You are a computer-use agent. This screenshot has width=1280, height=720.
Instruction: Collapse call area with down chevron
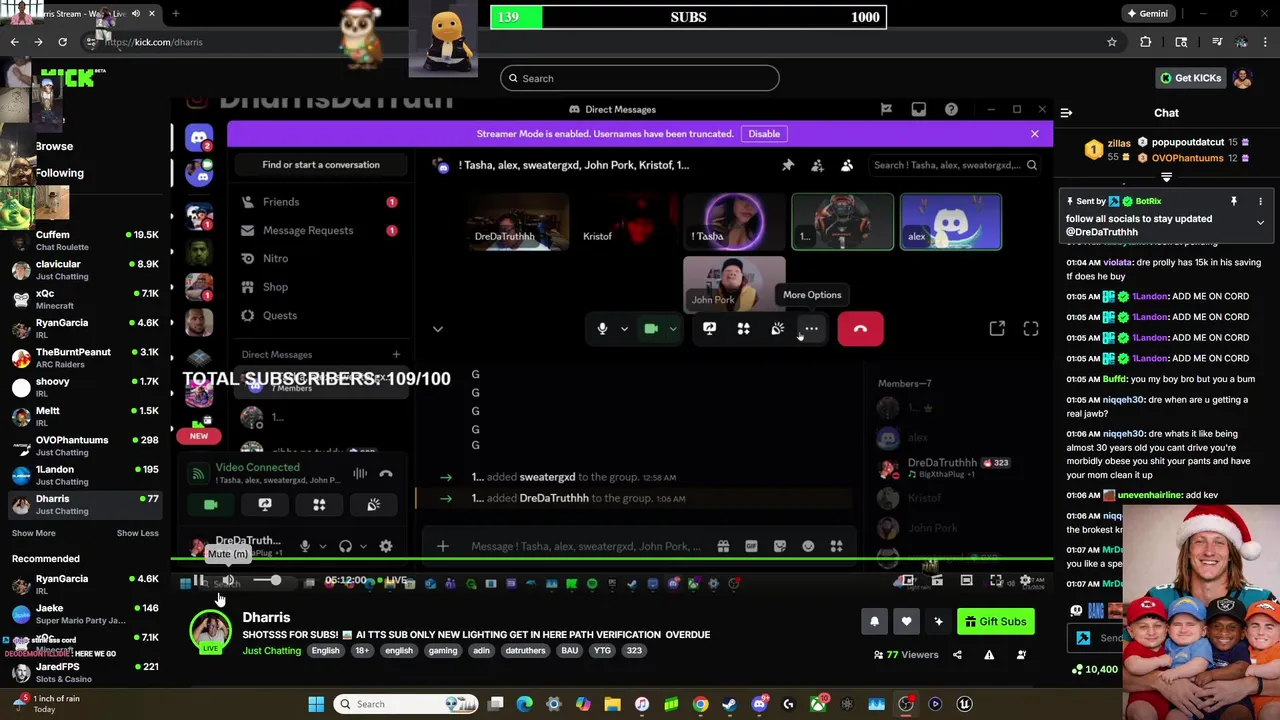click(x=437, y=329)
